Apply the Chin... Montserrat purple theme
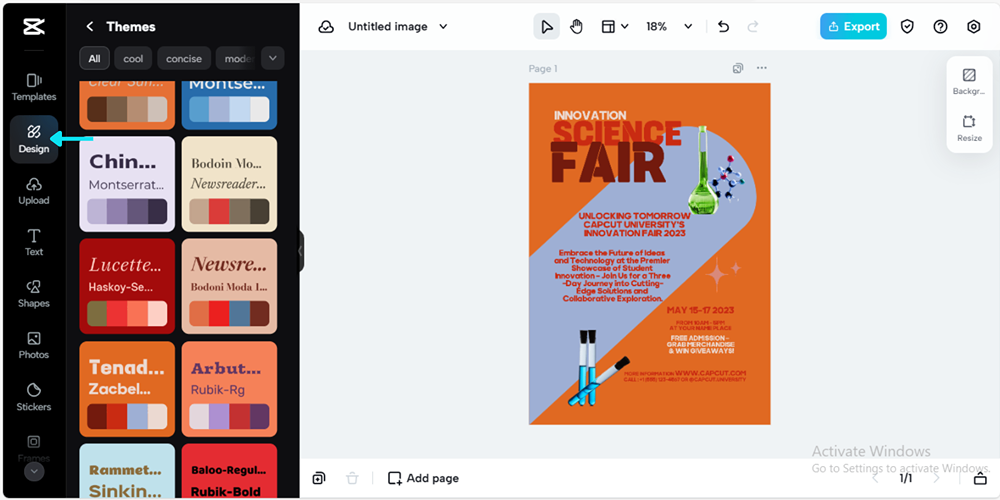This screenshot has height=500, width=1000. pyautogui.click(x=127, y=184)
